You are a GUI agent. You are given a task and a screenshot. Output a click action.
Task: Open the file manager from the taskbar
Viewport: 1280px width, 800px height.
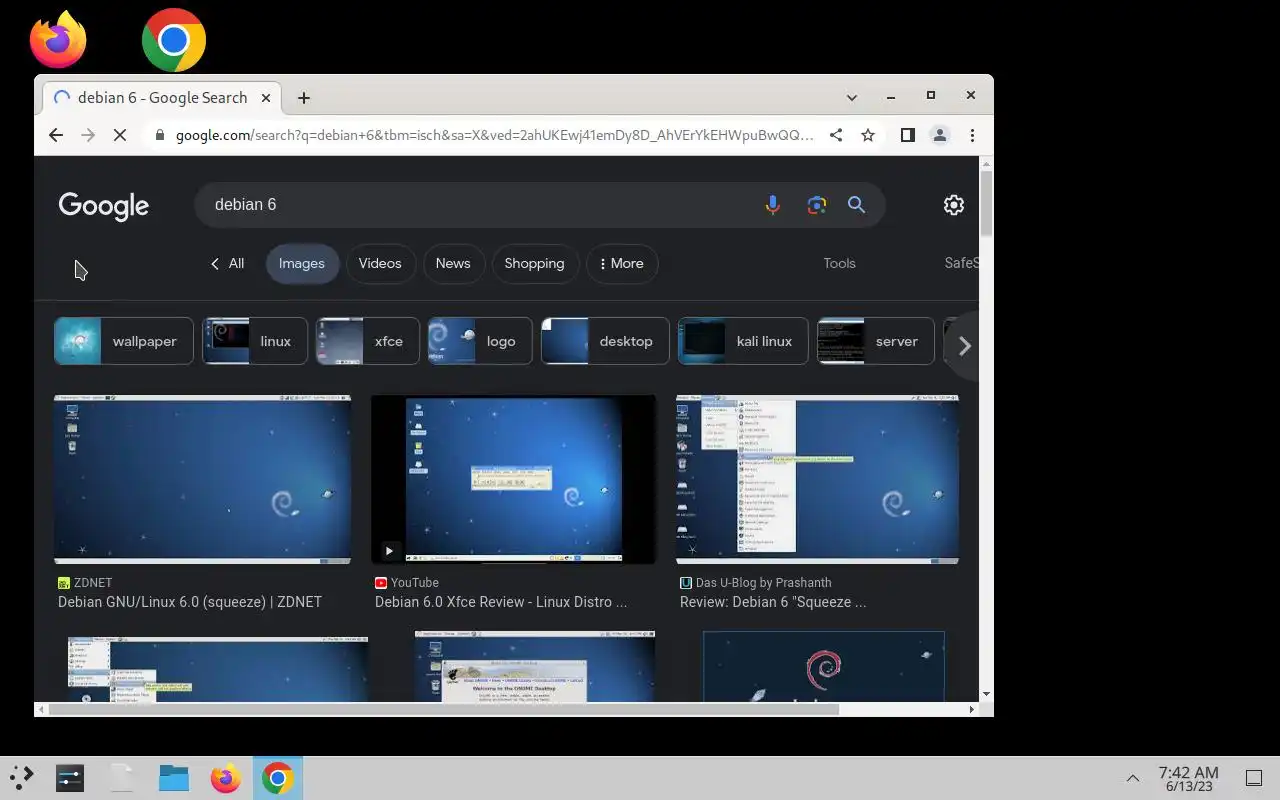tap(174, 778)
